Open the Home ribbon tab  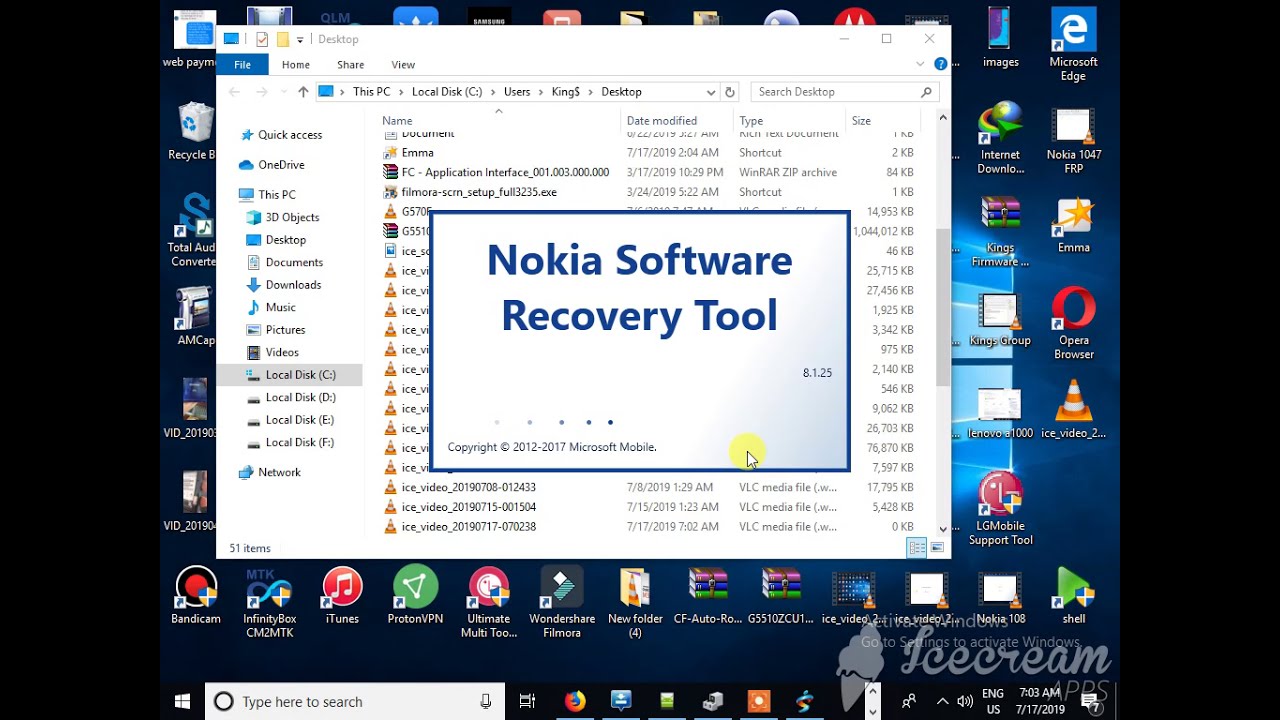point(296,65)
